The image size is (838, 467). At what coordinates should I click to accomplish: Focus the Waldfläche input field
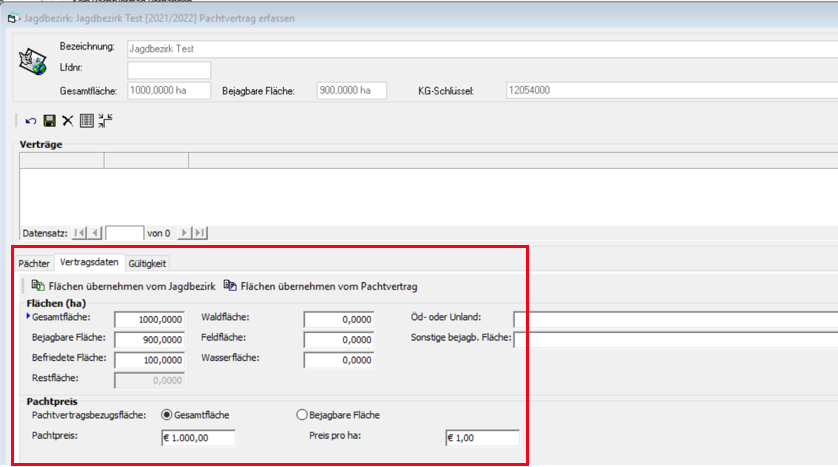click(x=340, y=319)
